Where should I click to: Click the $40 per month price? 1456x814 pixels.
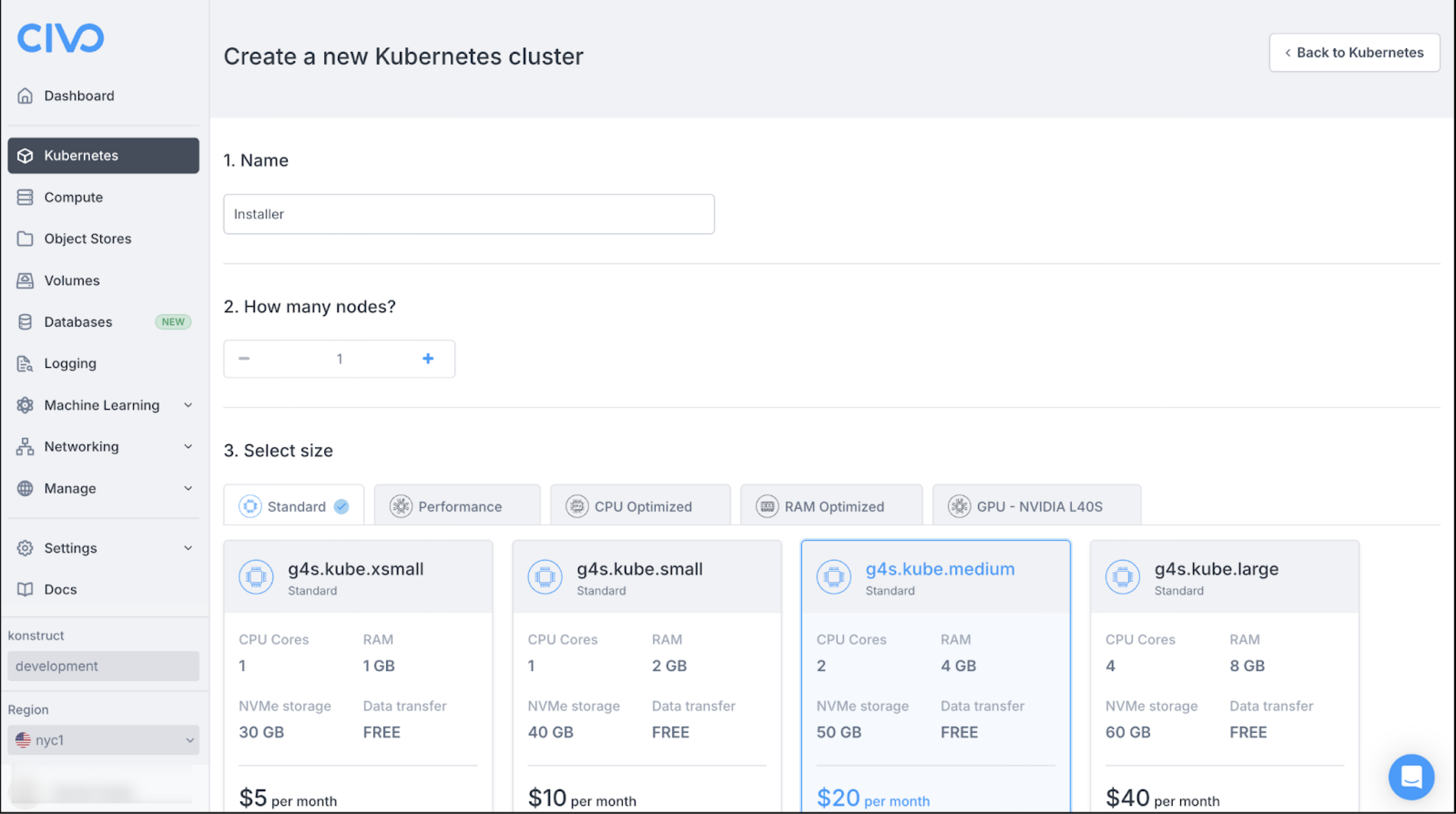coord(1162,798)
